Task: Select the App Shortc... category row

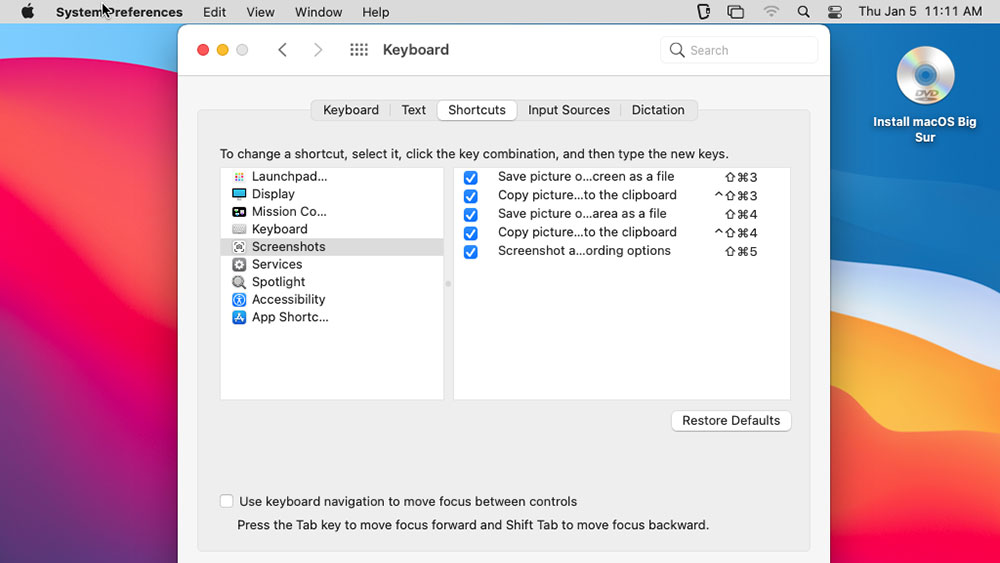Action: (x=332, y=317)
